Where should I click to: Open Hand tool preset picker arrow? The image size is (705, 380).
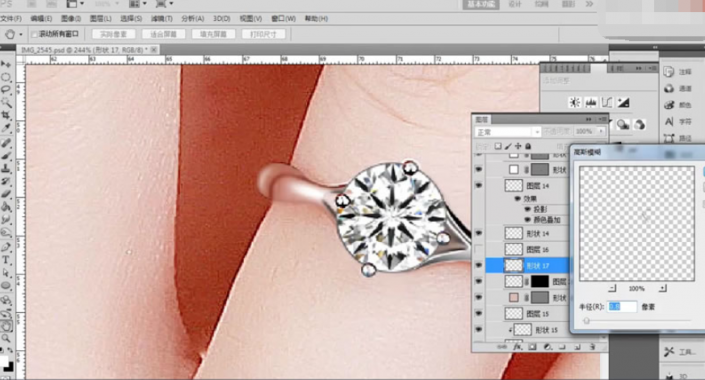point(21,34)
